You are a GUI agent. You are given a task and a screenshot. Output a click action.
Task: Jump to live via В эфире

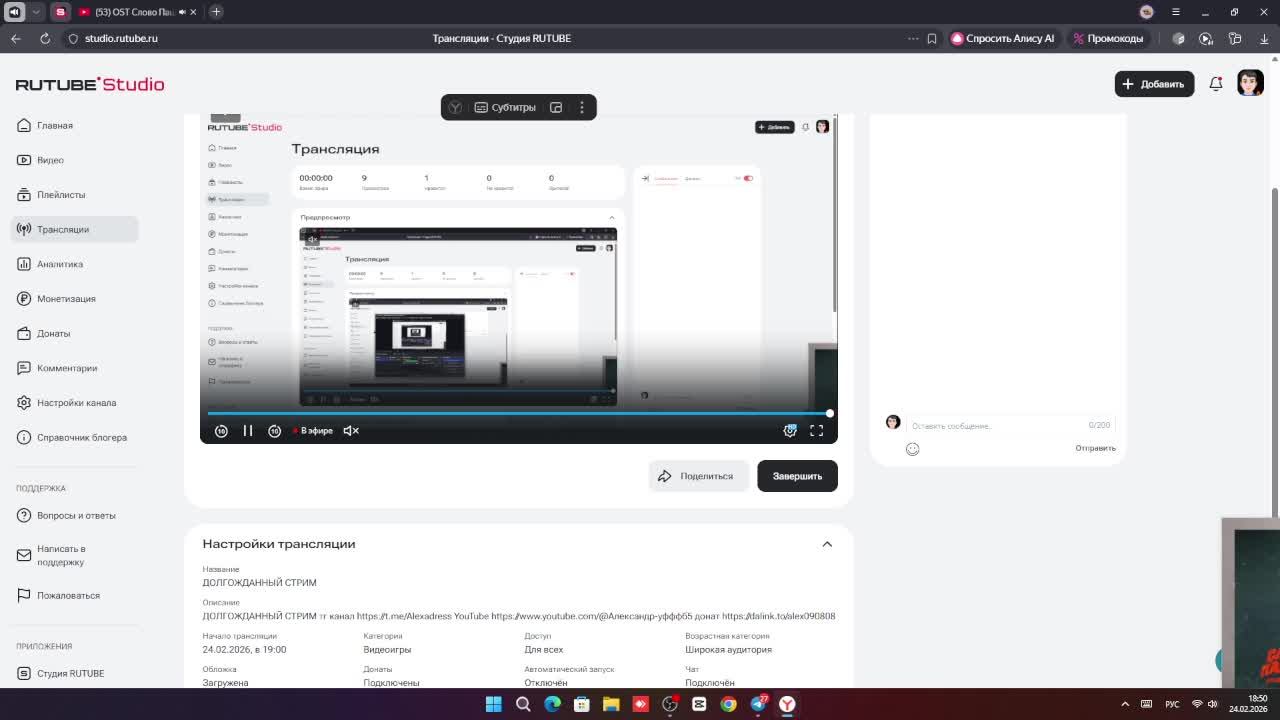[313, 431]
